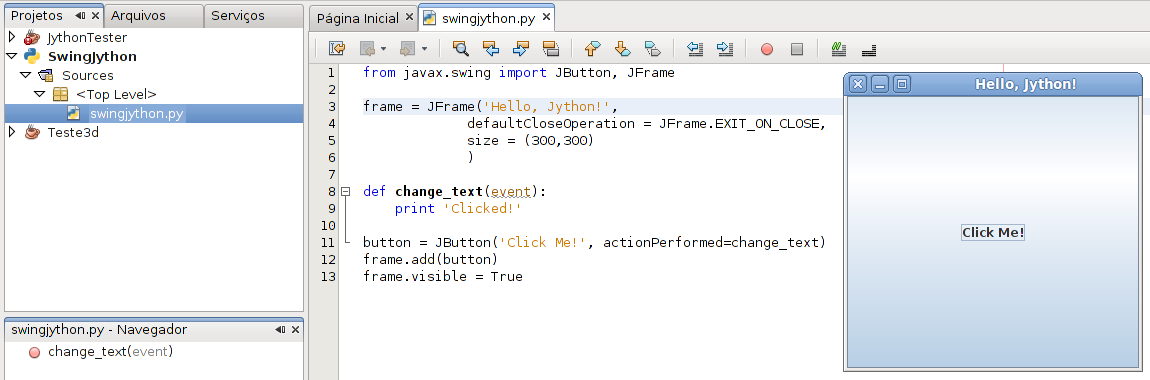Toggle Highlight Search icon

coord(551,49)
